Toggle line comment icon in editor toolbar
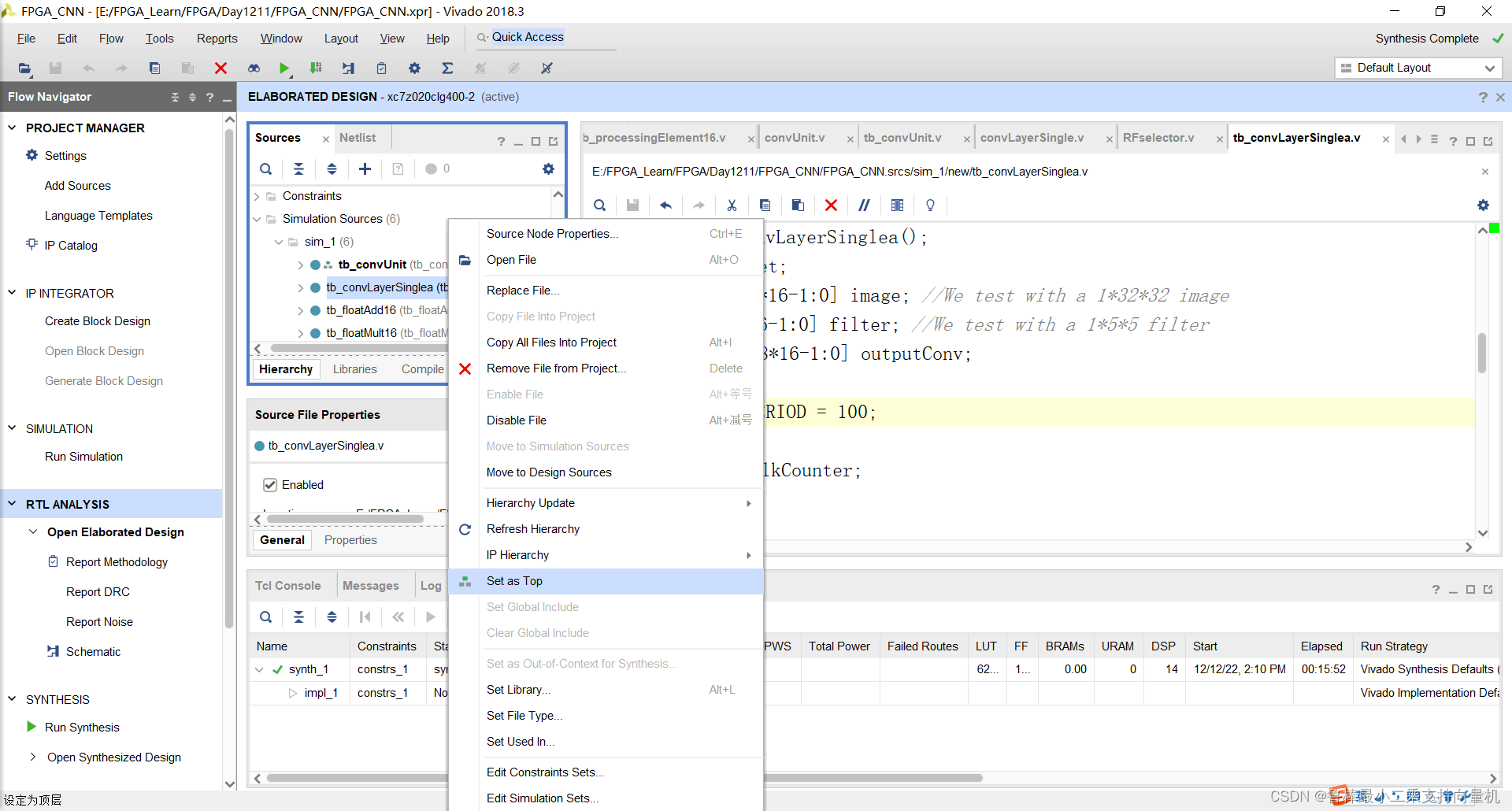The width and height of the screenshot is (1512, 811). pos(864,205)
